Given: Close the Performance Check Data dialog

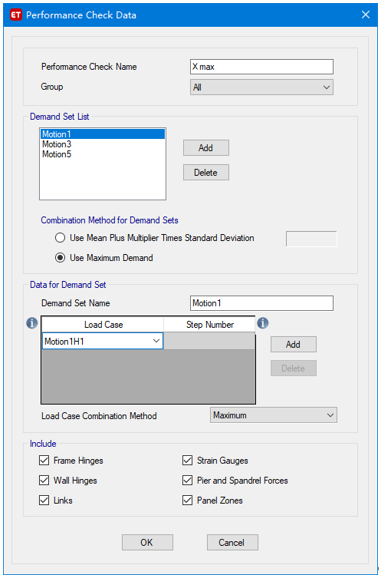Looking at the screenshot, I should coord(365,15).
